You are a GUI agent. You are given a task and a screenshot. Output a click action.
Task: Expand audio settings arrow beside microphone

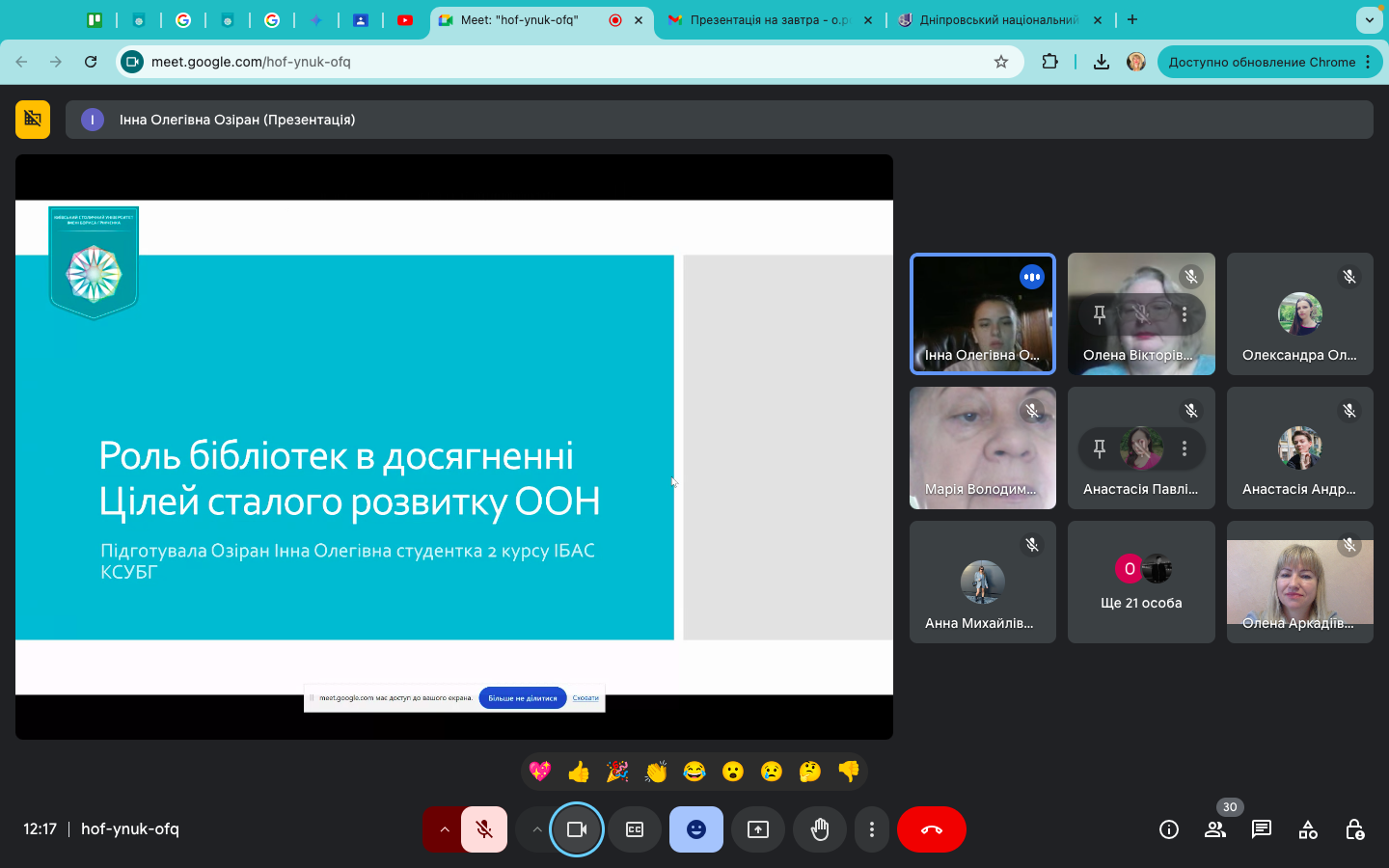point(444,829)
